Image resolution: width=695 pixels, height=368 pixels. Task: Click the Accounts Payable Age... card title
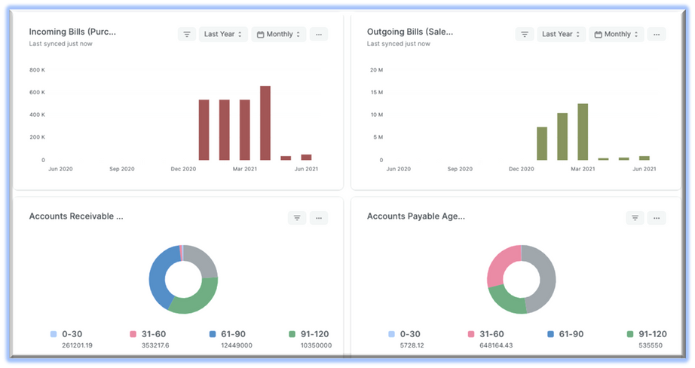coord(416,216)
